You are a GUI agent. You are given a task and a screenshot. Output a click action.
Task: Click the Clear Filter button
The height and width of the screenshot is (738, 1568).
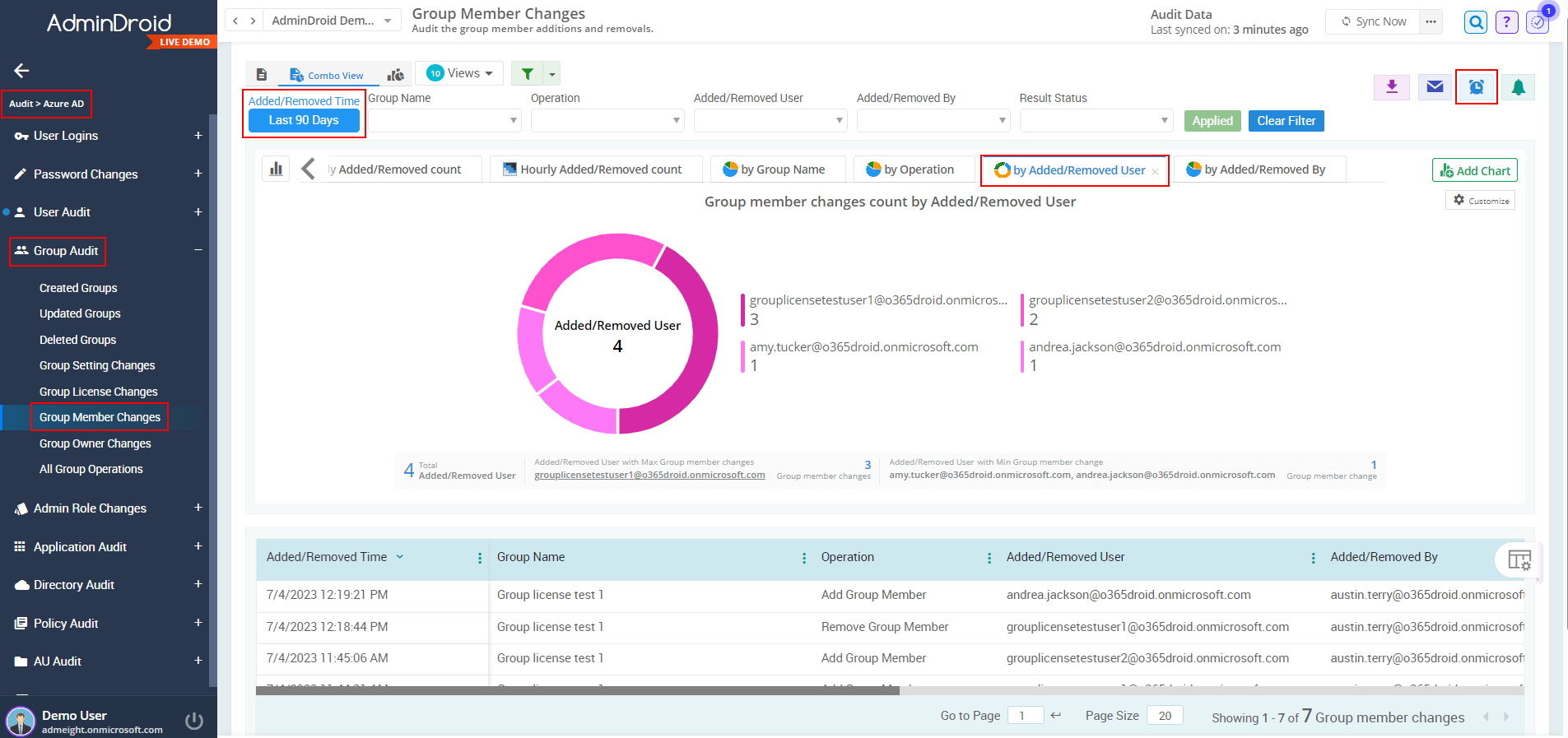coord(1286,121)
